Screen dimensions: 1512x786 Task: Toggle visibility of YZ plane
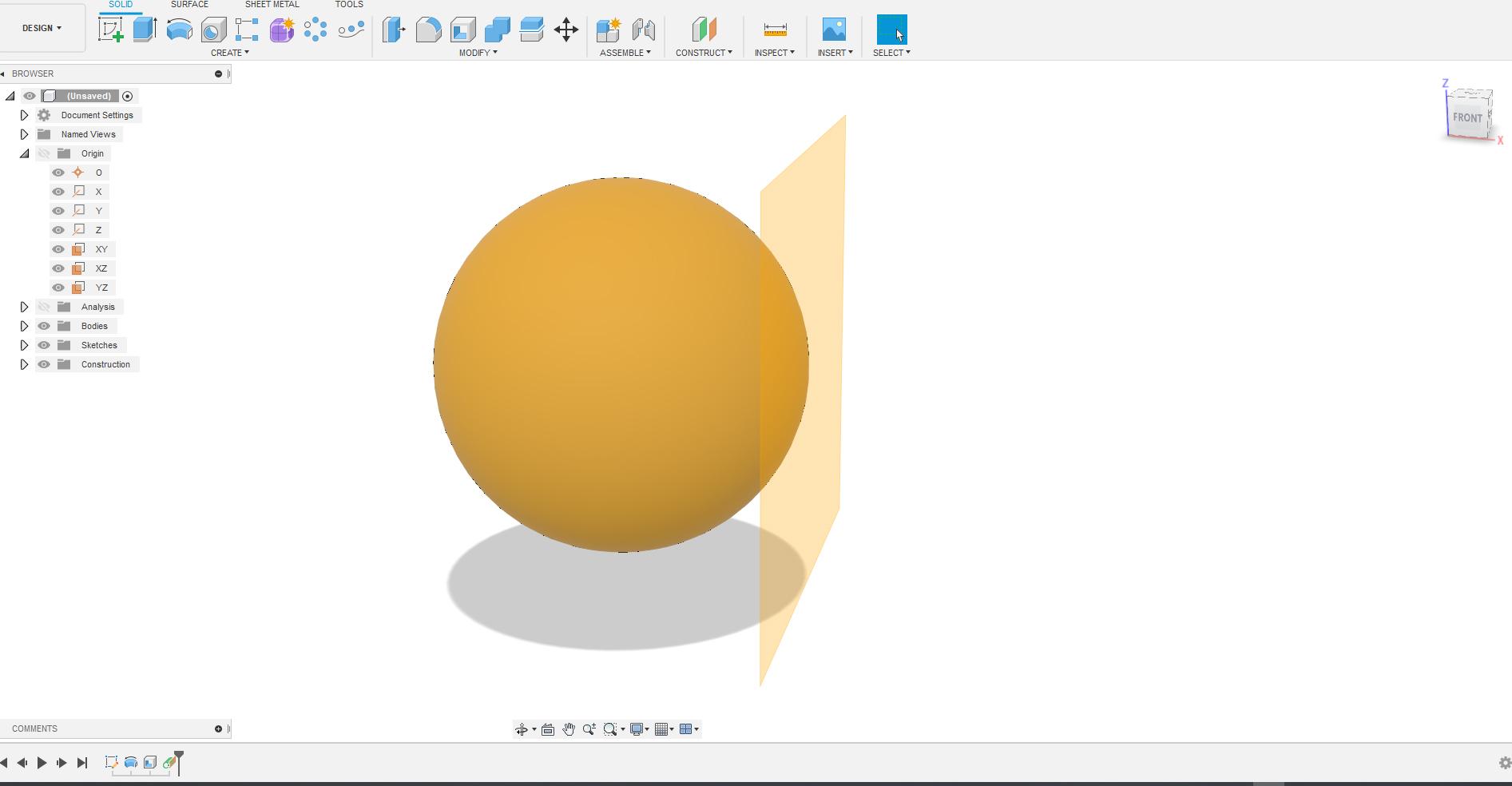[58, 288]
